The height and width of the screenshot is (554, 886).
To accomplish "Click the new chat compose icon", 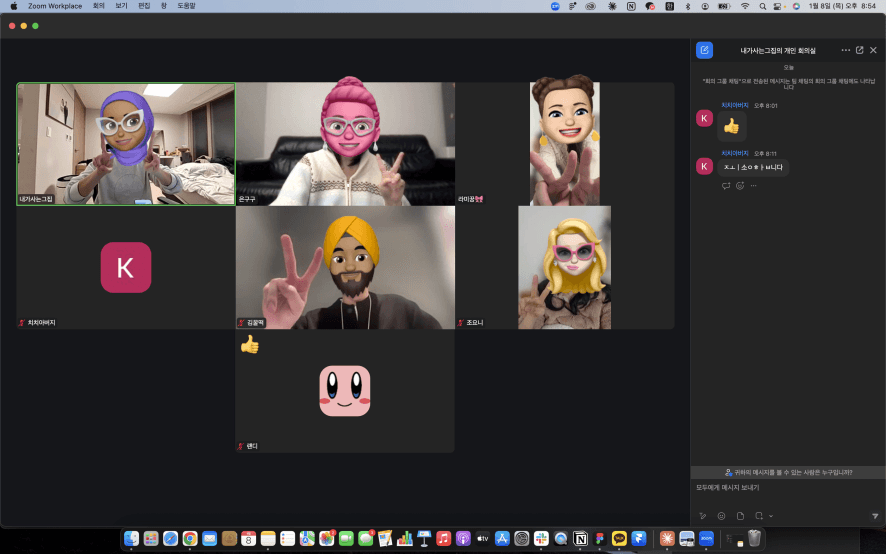I will click(705, 50).
